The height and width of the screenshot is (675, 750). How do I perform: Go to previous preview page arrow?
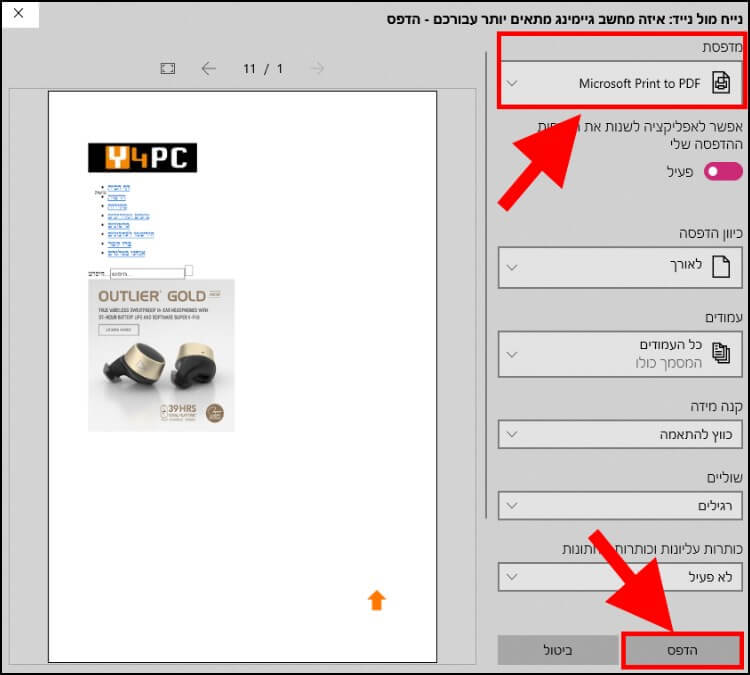pos(209,68)
